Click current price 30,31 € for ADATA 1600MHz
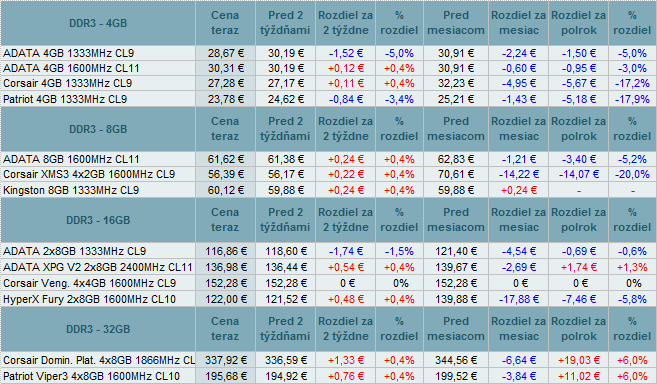Screen dimensions: 657x384 click(x=226, y=68)
